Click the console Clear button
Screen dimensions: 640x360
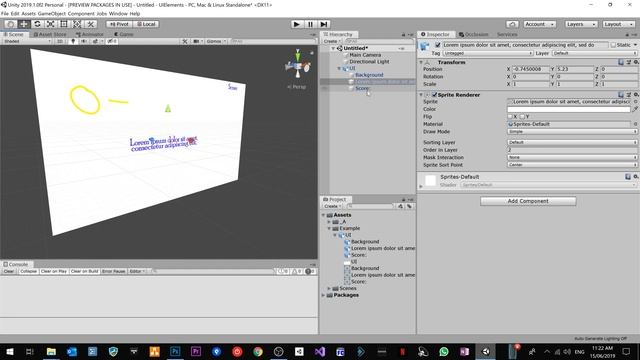point(9,271)
